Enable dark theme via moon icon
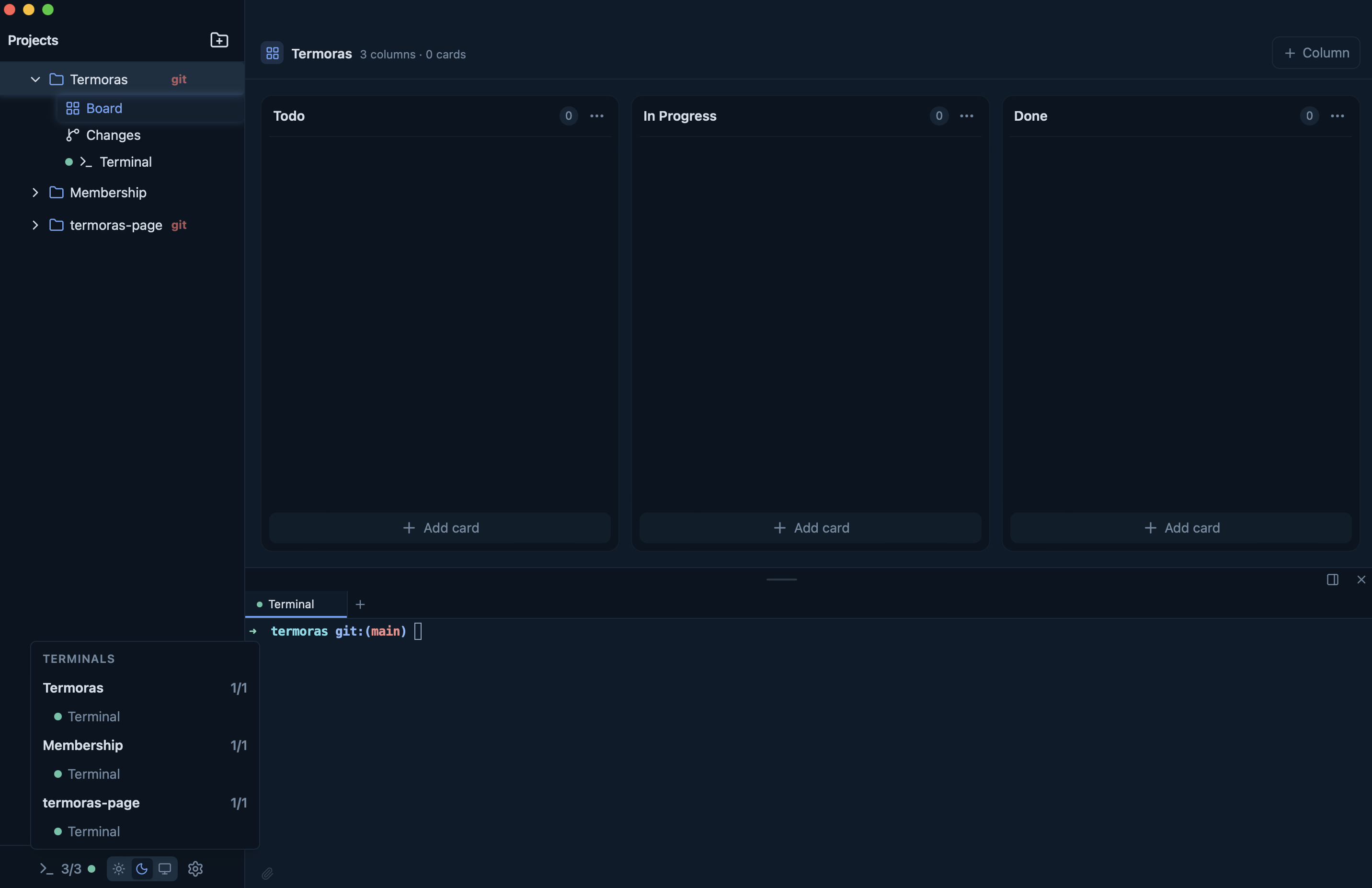This screenshot has width=1372, height=888. [141, 869]
